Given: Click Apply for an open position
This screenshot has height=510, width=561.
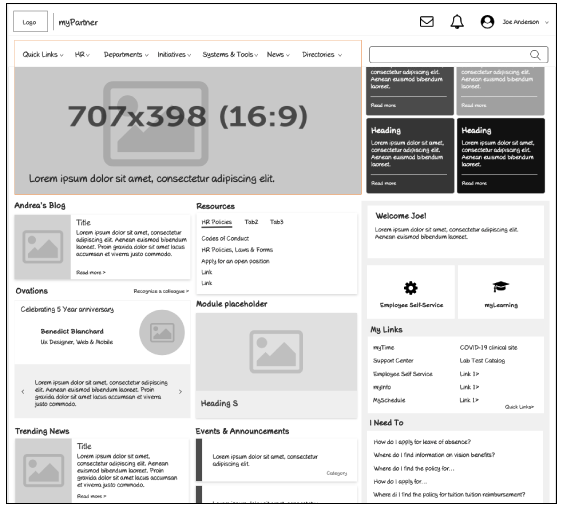Looking at the screenshot, I should coord(235,261).
